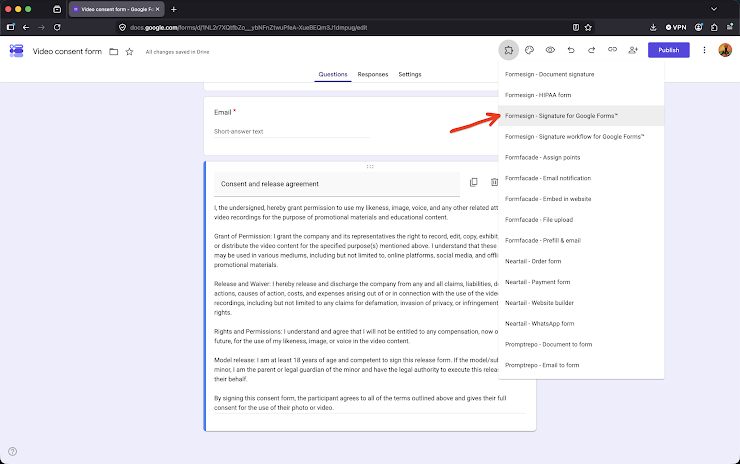Go to Google Forms home icon
Viewport: 740px width, 464px height.
(x=17, y=51)
